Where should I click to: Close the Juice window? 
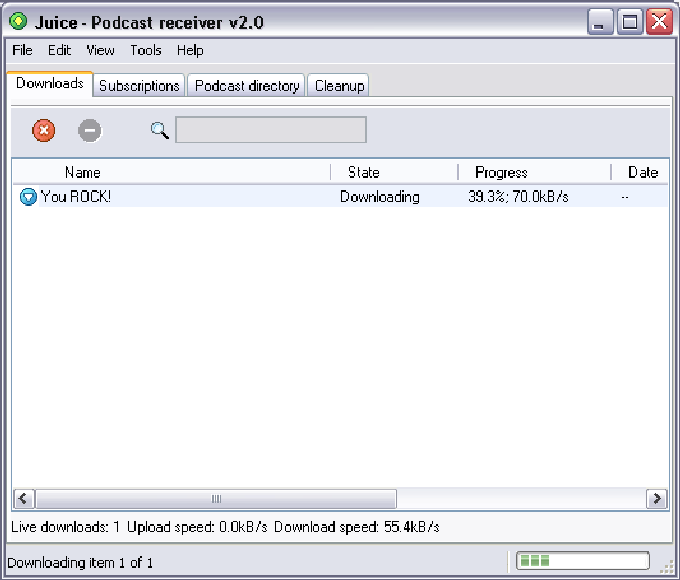pyautogui.click(x=659, y=22)
